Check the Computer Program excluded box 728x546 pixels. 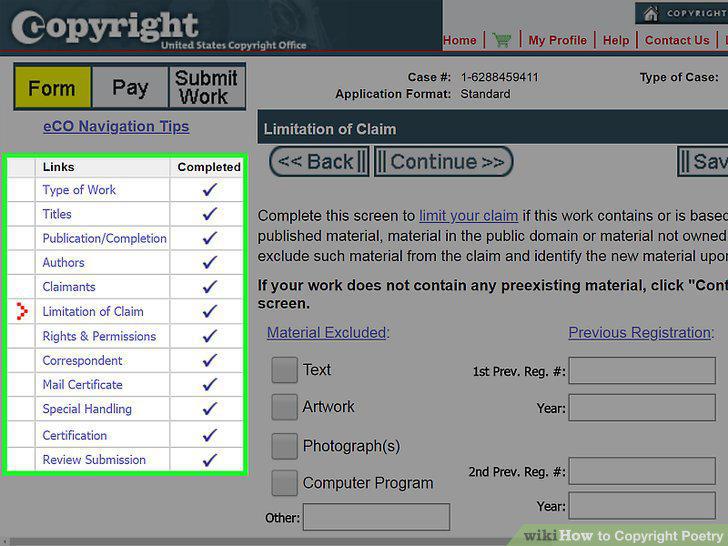pos(285,483)
